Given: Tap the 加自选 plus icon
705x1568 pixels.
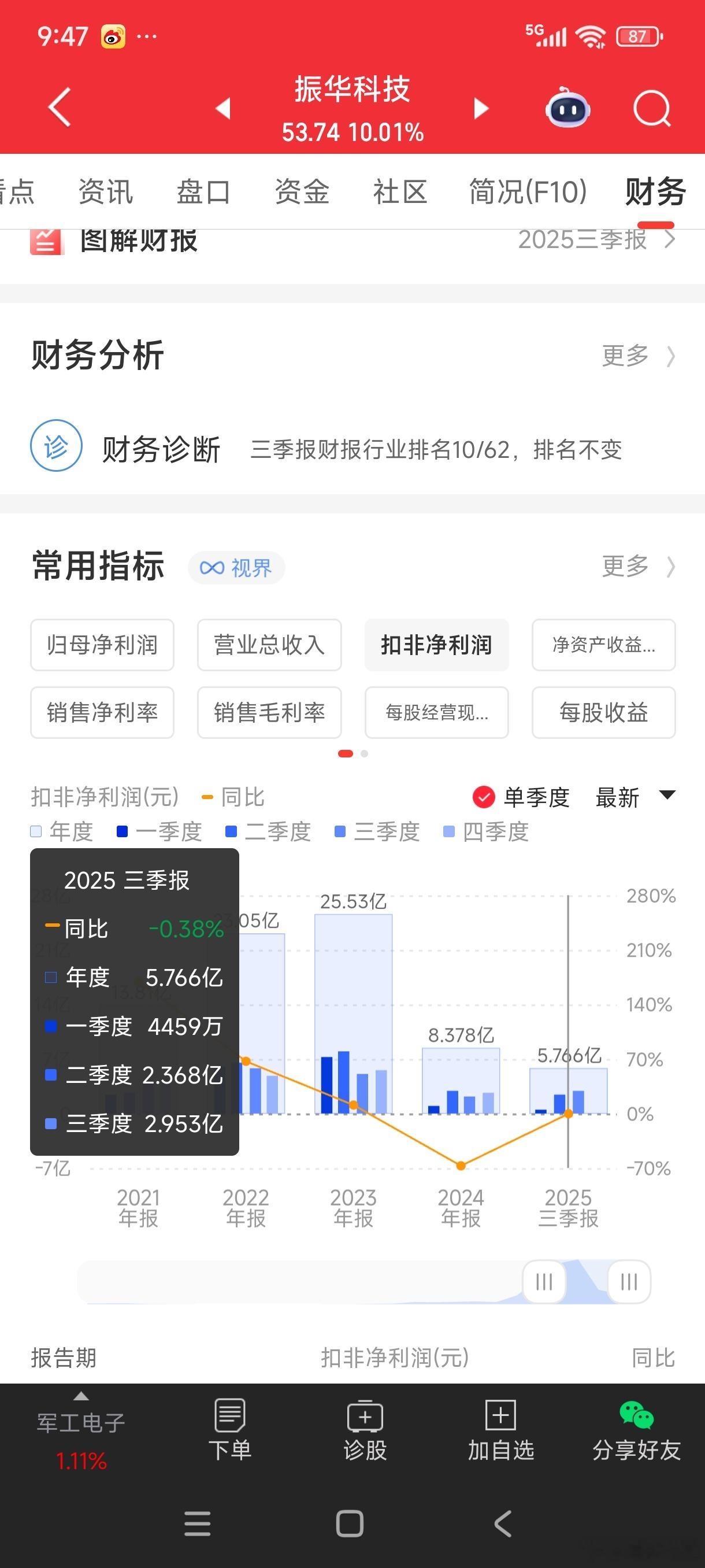Looking at the screenshot, I should click(x=500, y=1415).
